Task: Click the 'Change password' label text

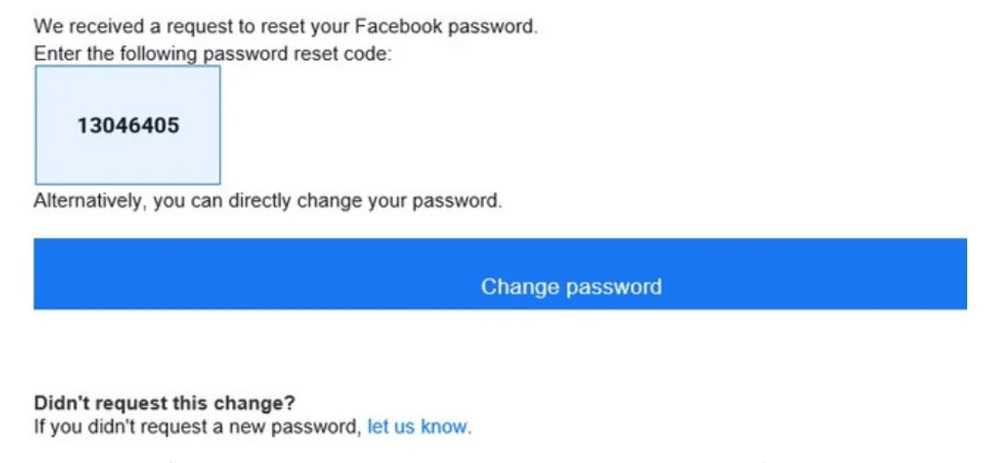Action: click(571, 286)
